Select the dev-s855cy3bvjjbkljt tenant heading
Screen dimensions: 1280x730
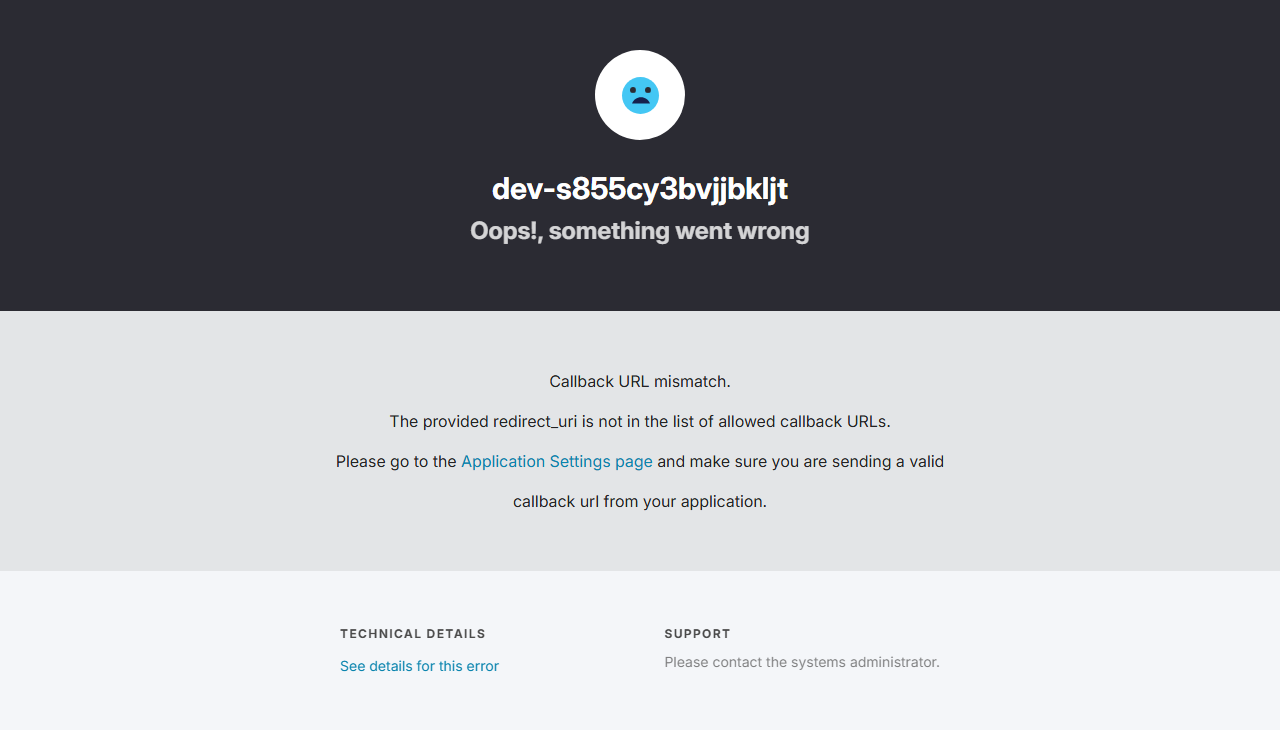[640, 189]
